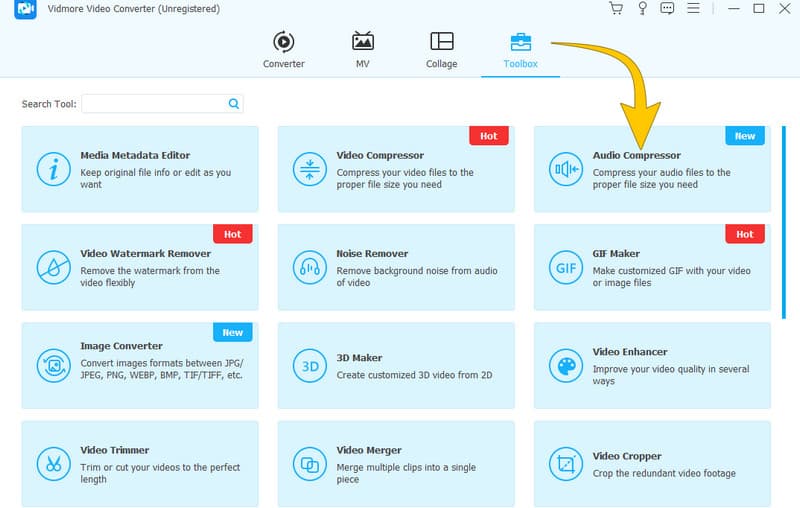Open the GIF Maker tool
Screen dimensions: 800x508
point(651,266)
